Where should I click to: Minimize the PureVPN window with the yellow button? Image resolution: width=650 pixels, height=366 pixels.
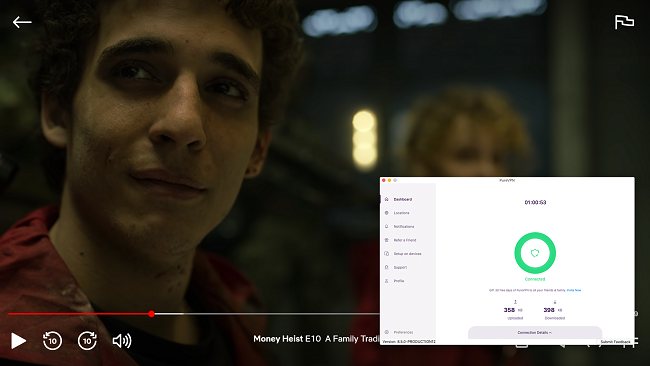pos(389,180)
